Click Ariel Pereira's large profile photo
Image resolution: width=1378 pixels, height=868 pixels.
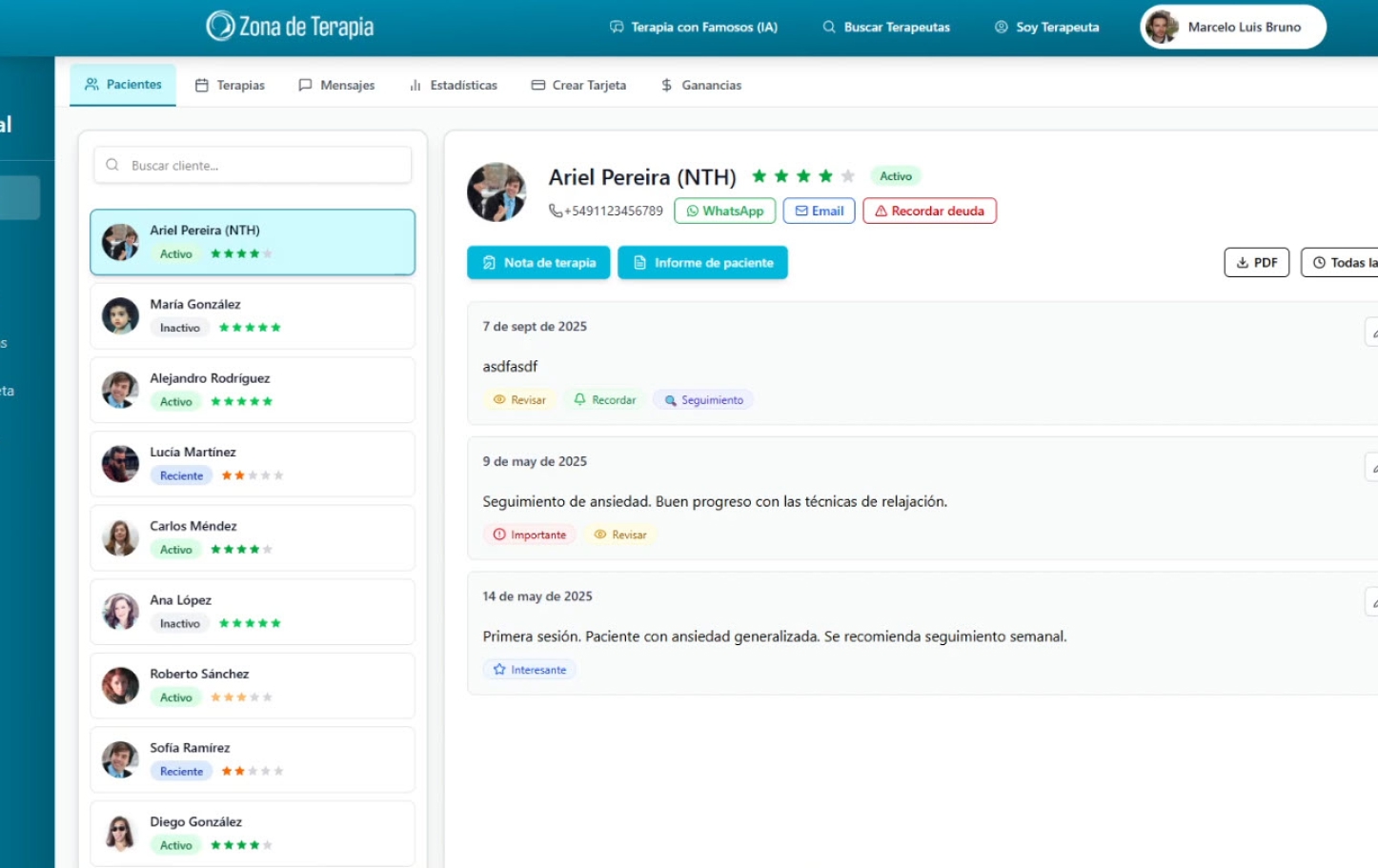click(496, 192)
